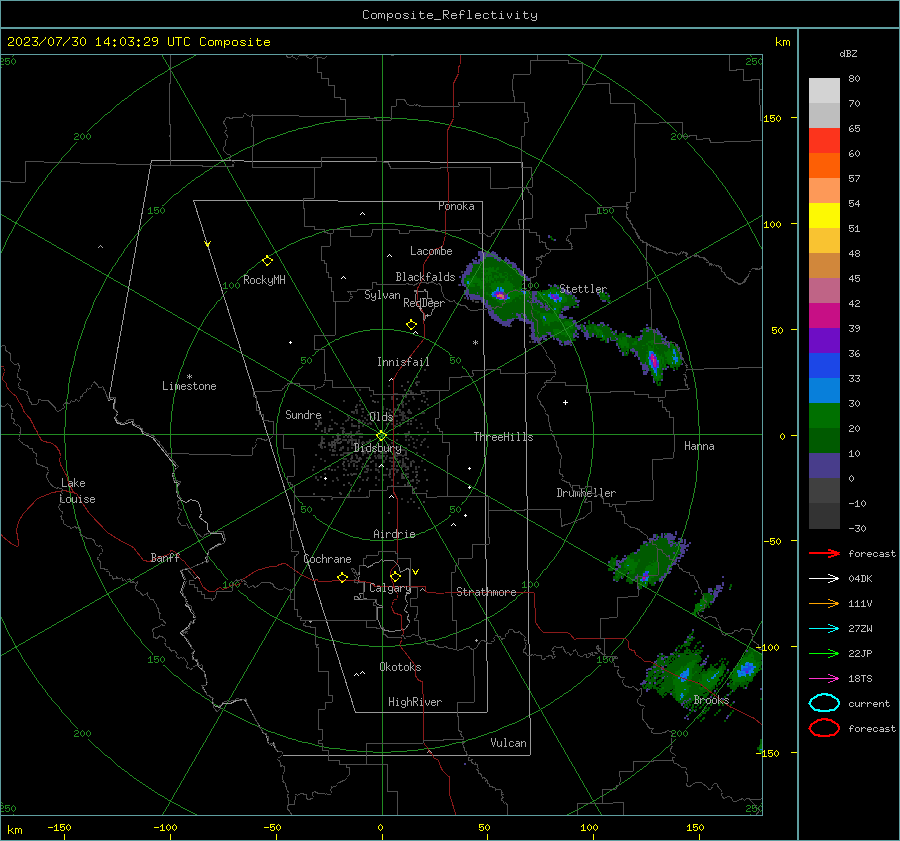Click the km unit label at top right

pyautogui.click(x=782, y=42)
